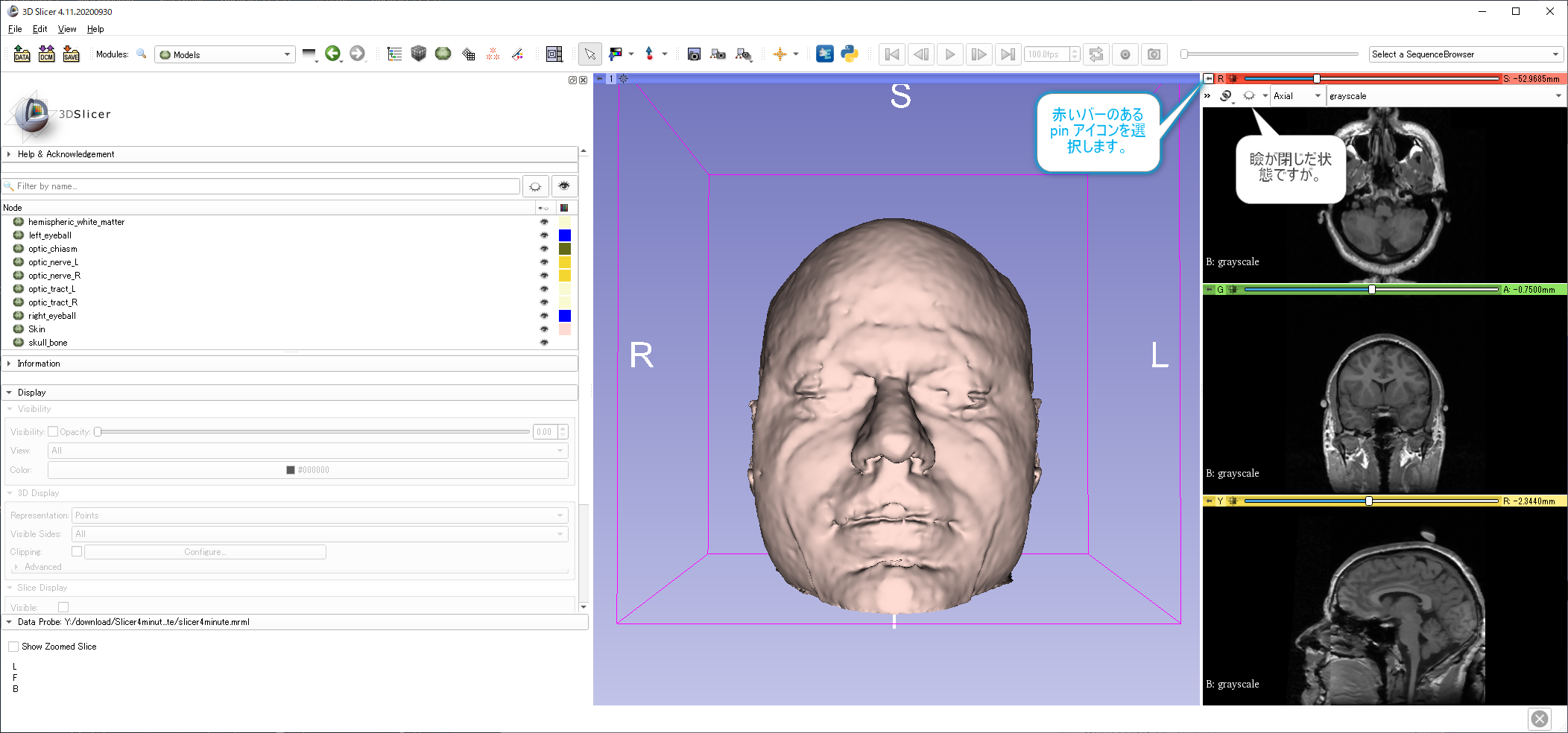Image resolution: width=1568 pixels, height=733 pixels.
Task: Open the Python Interactor
Action: click(850, 54)
